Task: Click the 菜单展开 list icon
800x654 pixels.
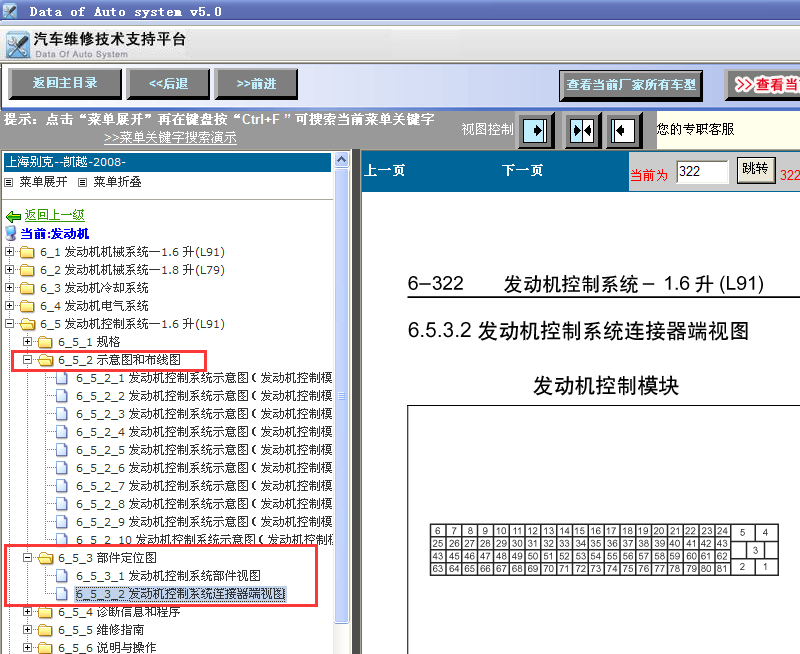Action: click(8, 182)
